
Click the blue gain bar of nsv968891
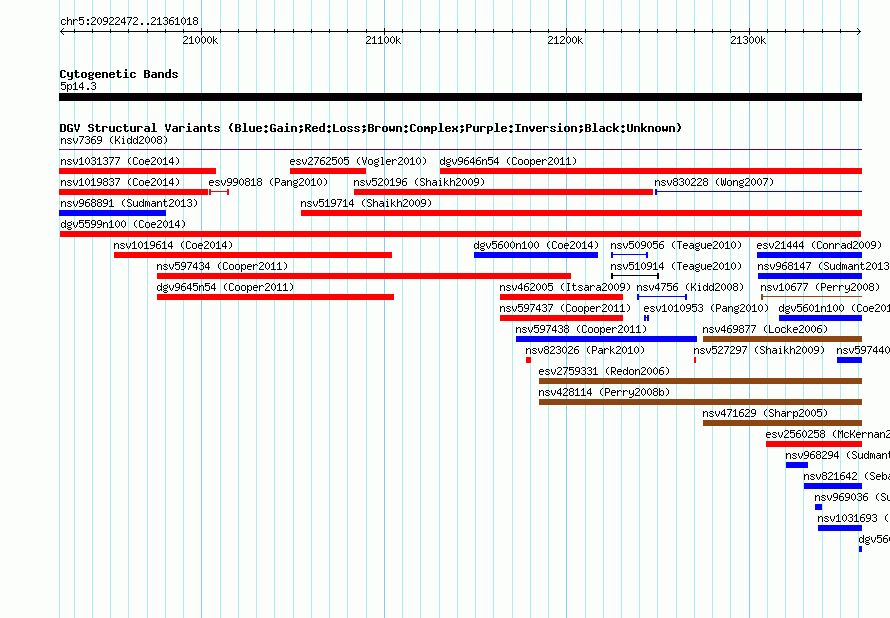point(112,213)
